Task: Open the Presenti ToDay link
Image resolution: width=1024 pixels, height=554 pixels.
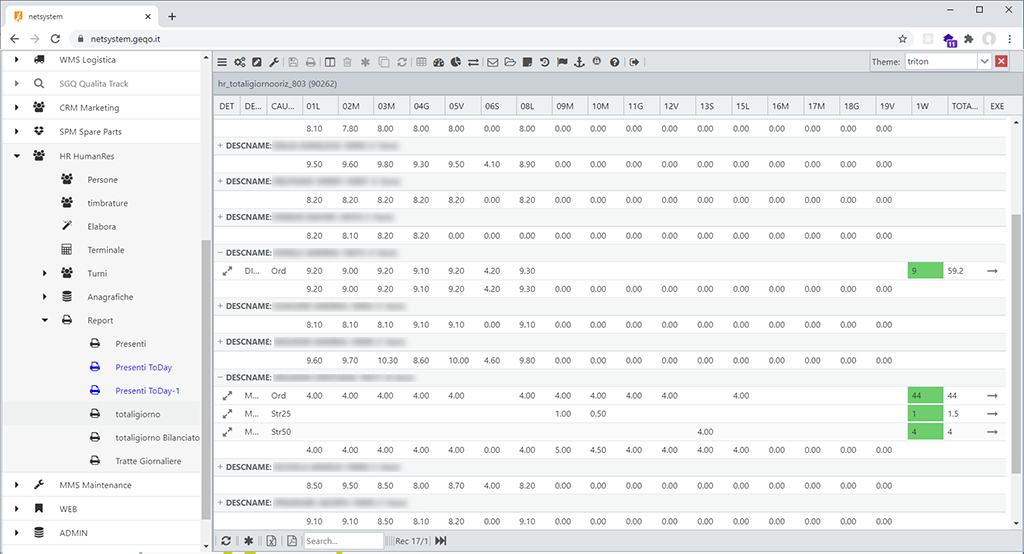Action: [x=144, y=367]
